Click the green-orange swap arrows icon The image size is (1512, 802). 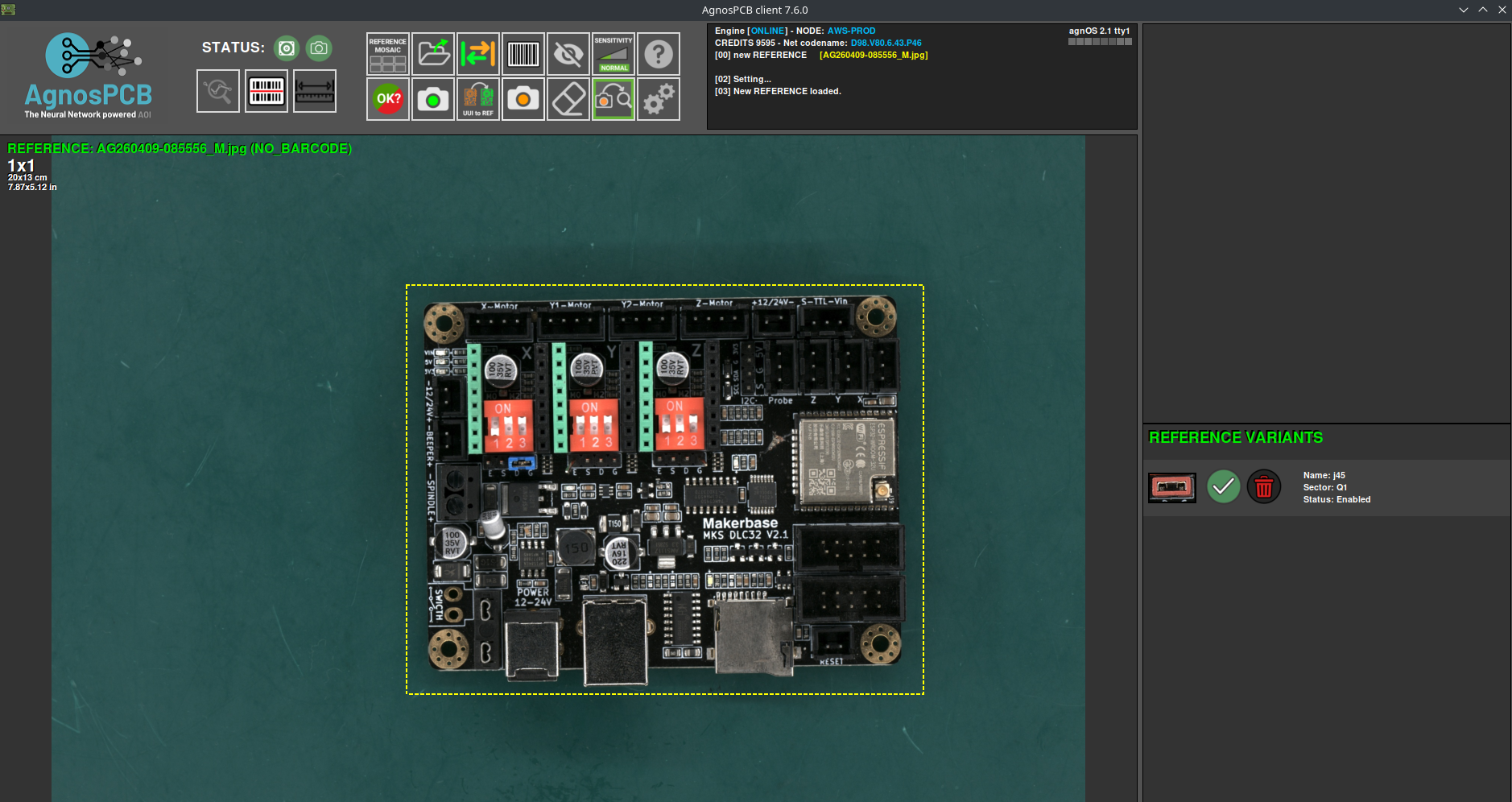click(478, 54)
